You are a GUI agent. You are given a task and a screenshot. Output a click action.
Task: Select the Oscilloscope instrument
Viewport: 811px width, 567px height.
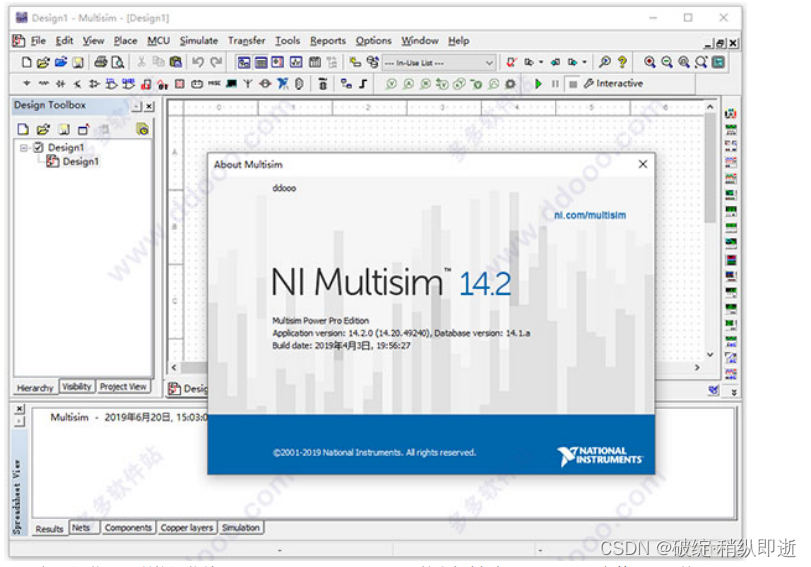pyautogui.click(x=730, y=162)
